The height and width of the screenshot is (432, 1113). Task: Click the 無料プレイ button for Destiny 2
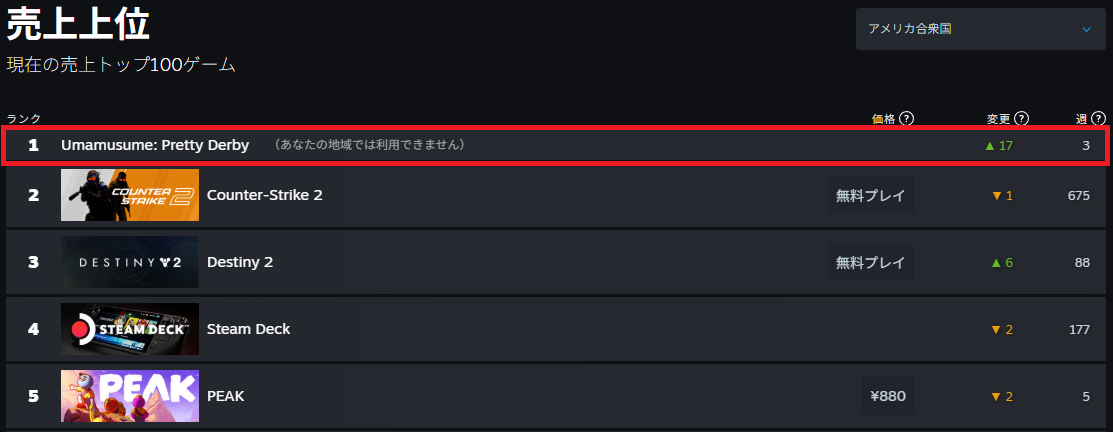tap(870, 262)
